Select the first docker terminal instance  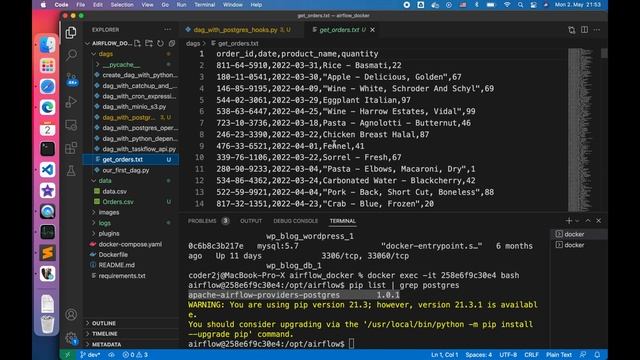(x=579, y=234)
